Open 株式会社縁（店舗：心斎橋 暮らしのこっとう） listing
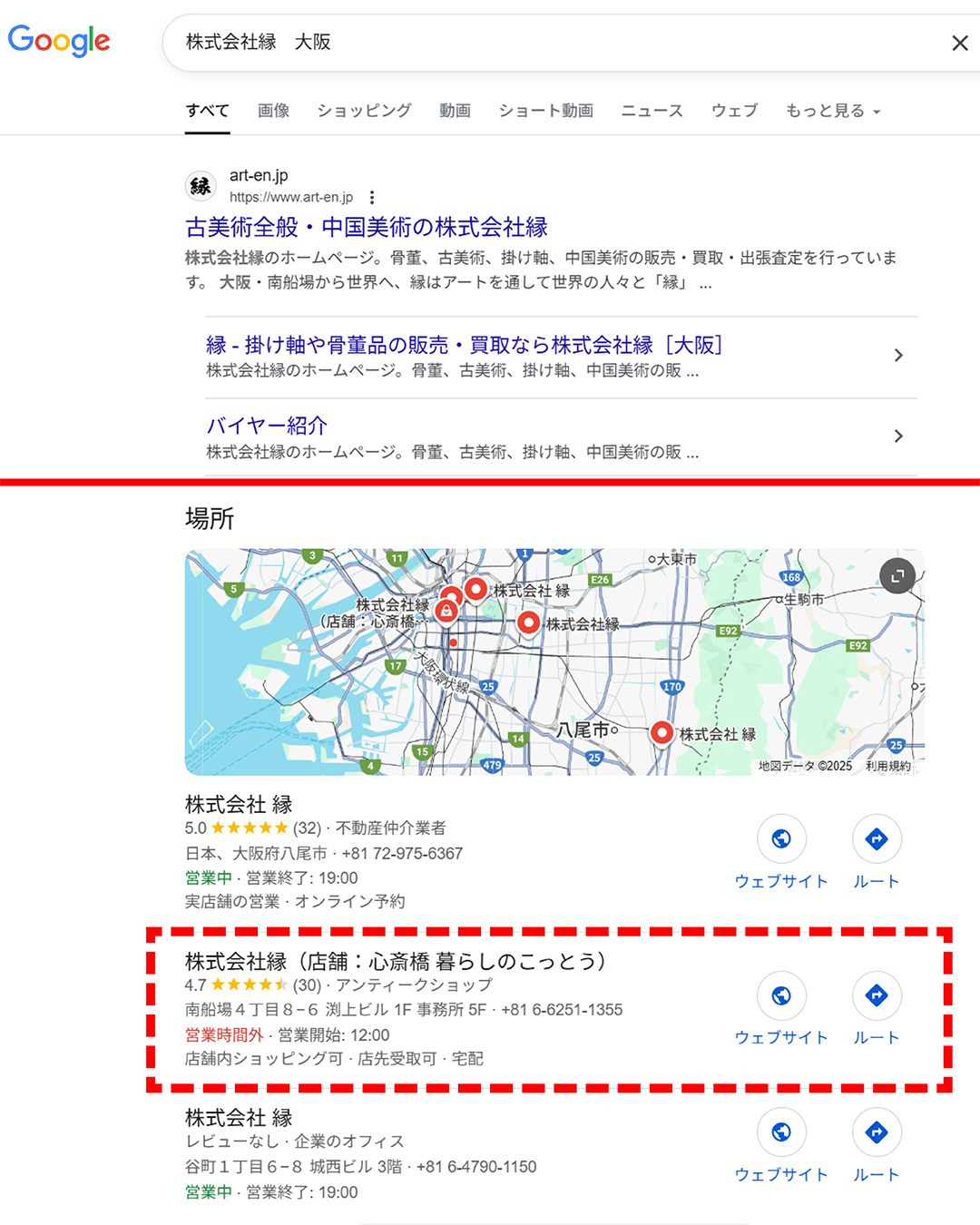980x1225 pixels. 396,961
